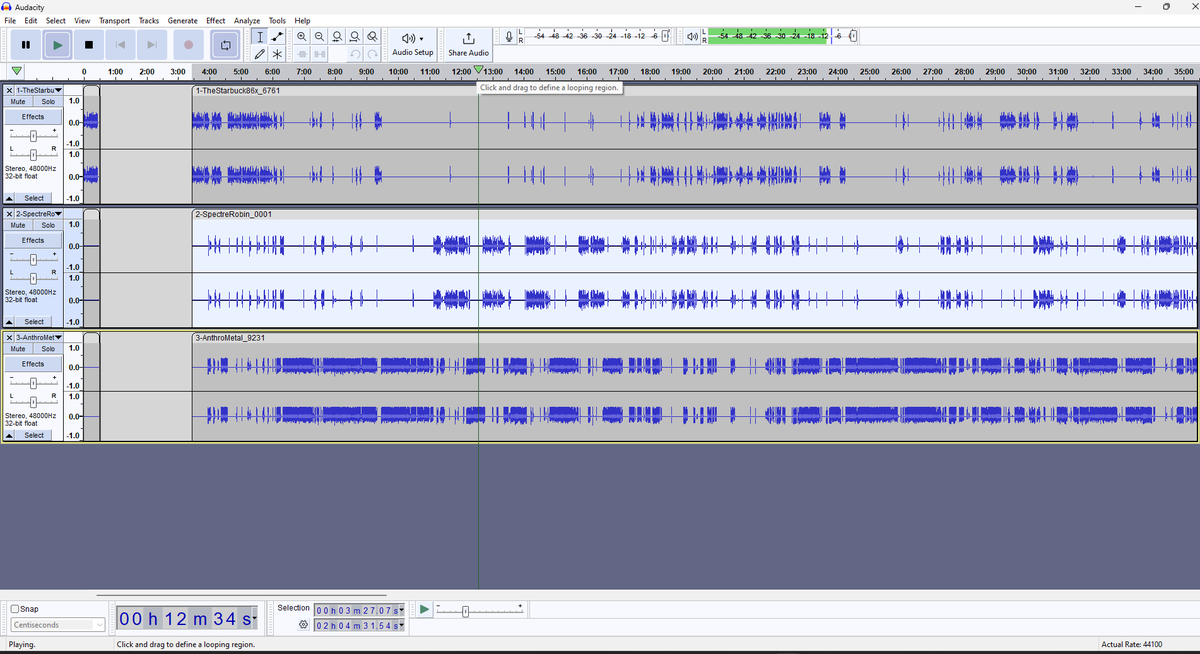The image size is (1200, 654).
Task: Mute the 2-SpectreRobin track
Action: 18,225
